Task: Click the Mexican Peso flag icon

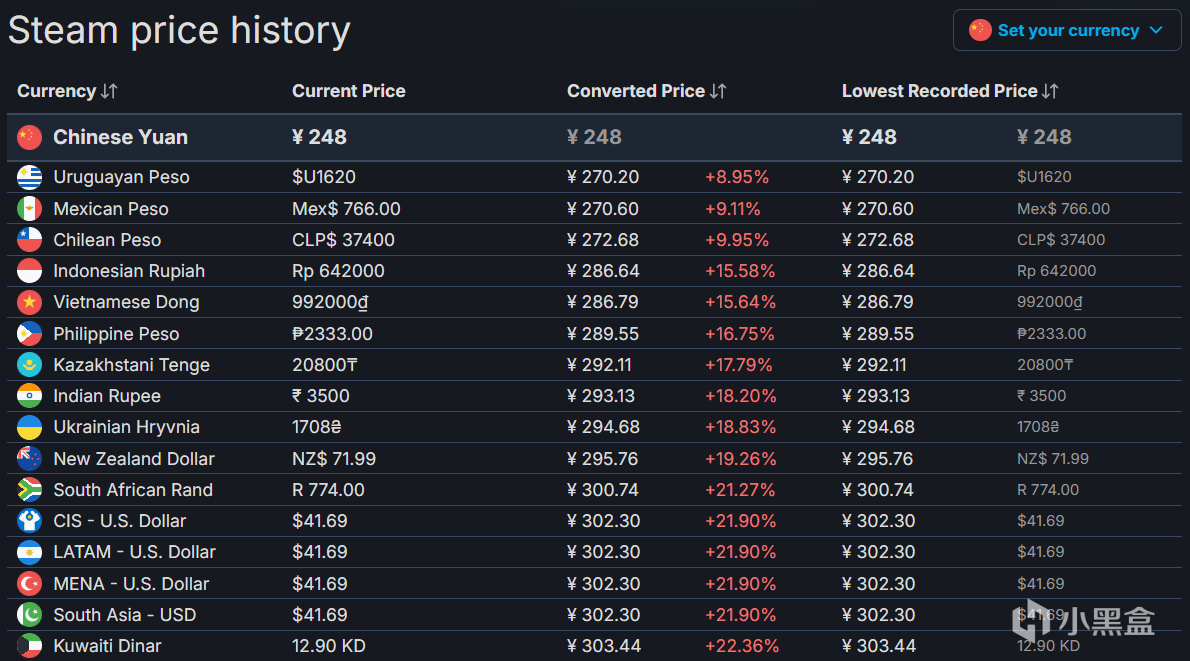Action: tap(29, 209)
